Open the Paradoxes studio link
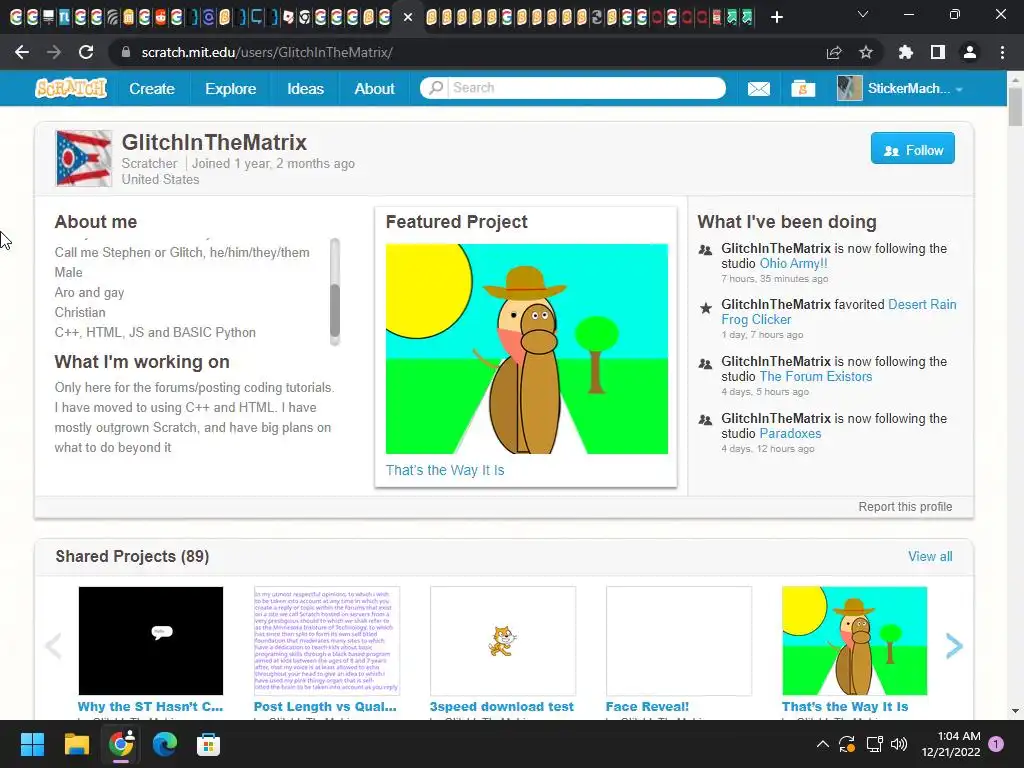Screen dimensions: 1024x768 pos(790,433)
